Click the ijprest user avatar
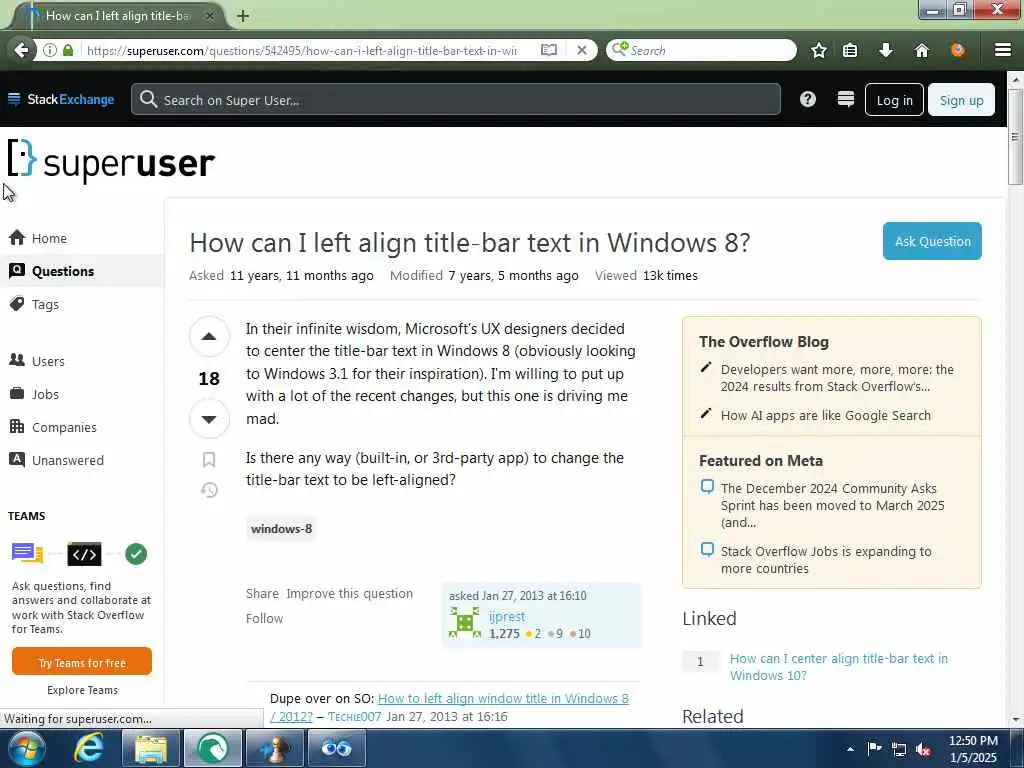The height and width of the screenshot is (768, 1024). click(465, 622)
